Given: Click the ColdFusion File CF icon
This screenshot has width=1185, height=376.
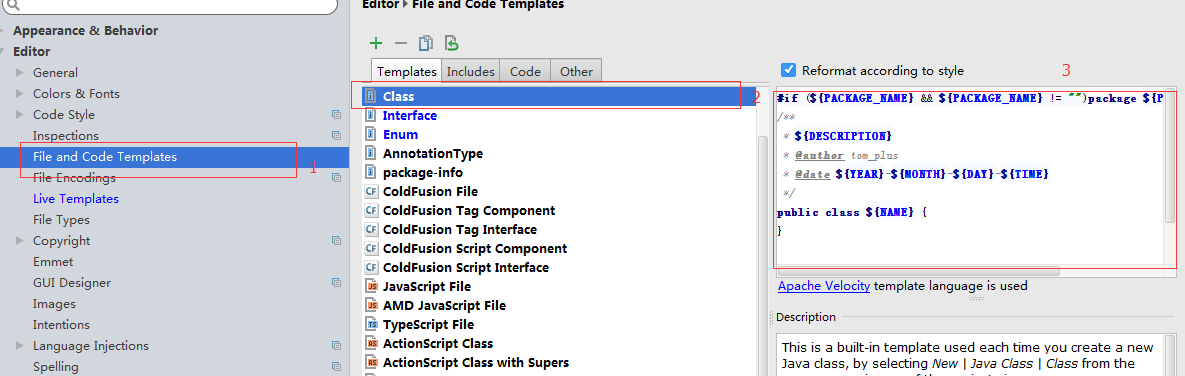Looking at the screenshot, I should click(x=371, y=192).
